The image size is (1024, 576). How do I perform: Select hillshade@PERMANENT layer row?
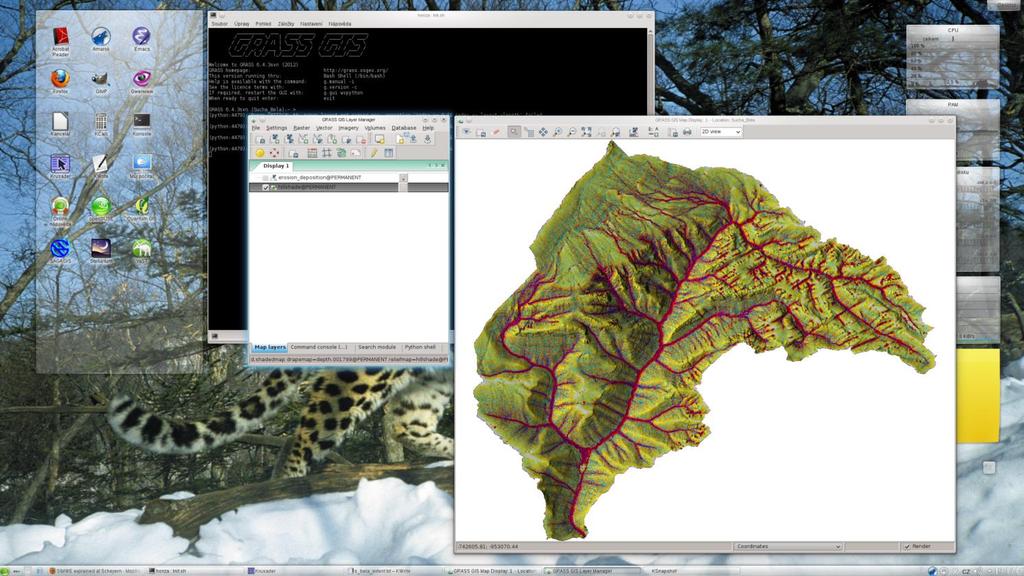(x=348, y=187)
